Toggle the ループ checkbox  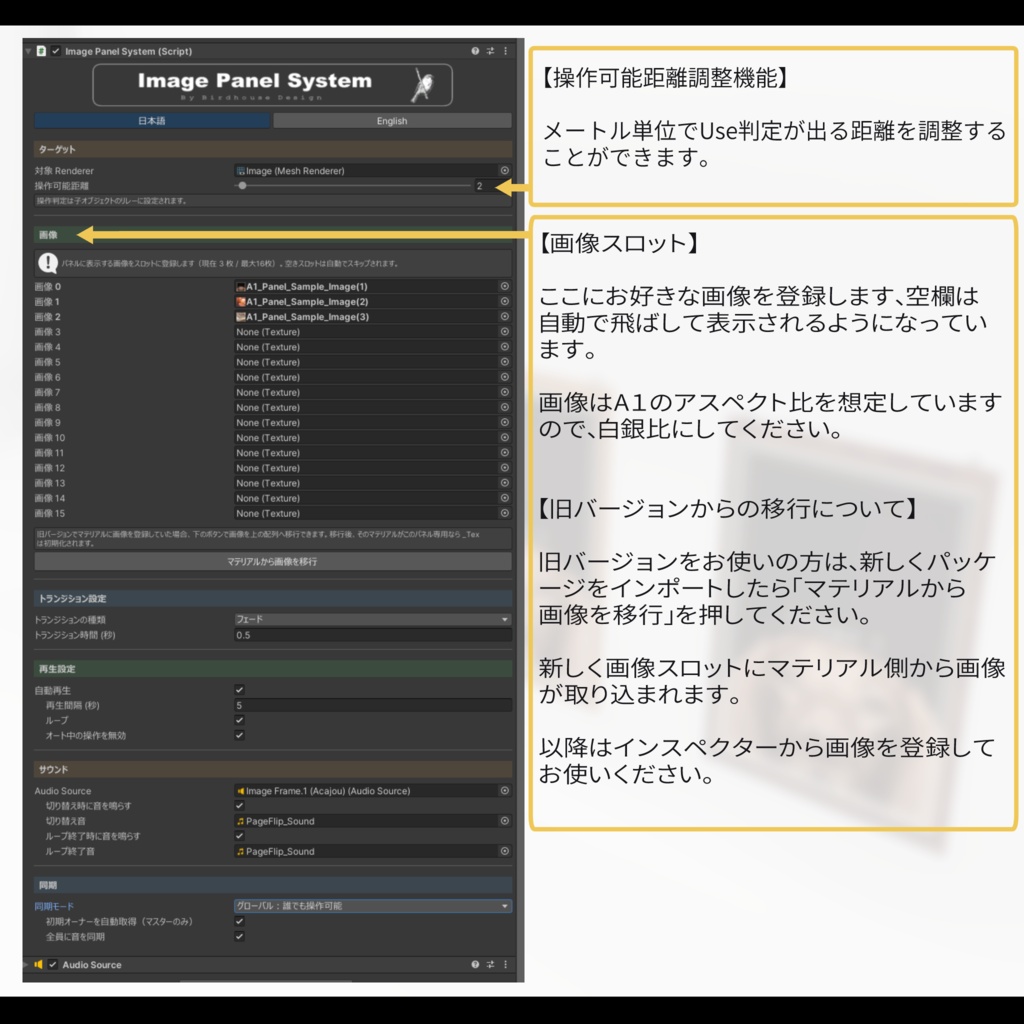[240, 720]
